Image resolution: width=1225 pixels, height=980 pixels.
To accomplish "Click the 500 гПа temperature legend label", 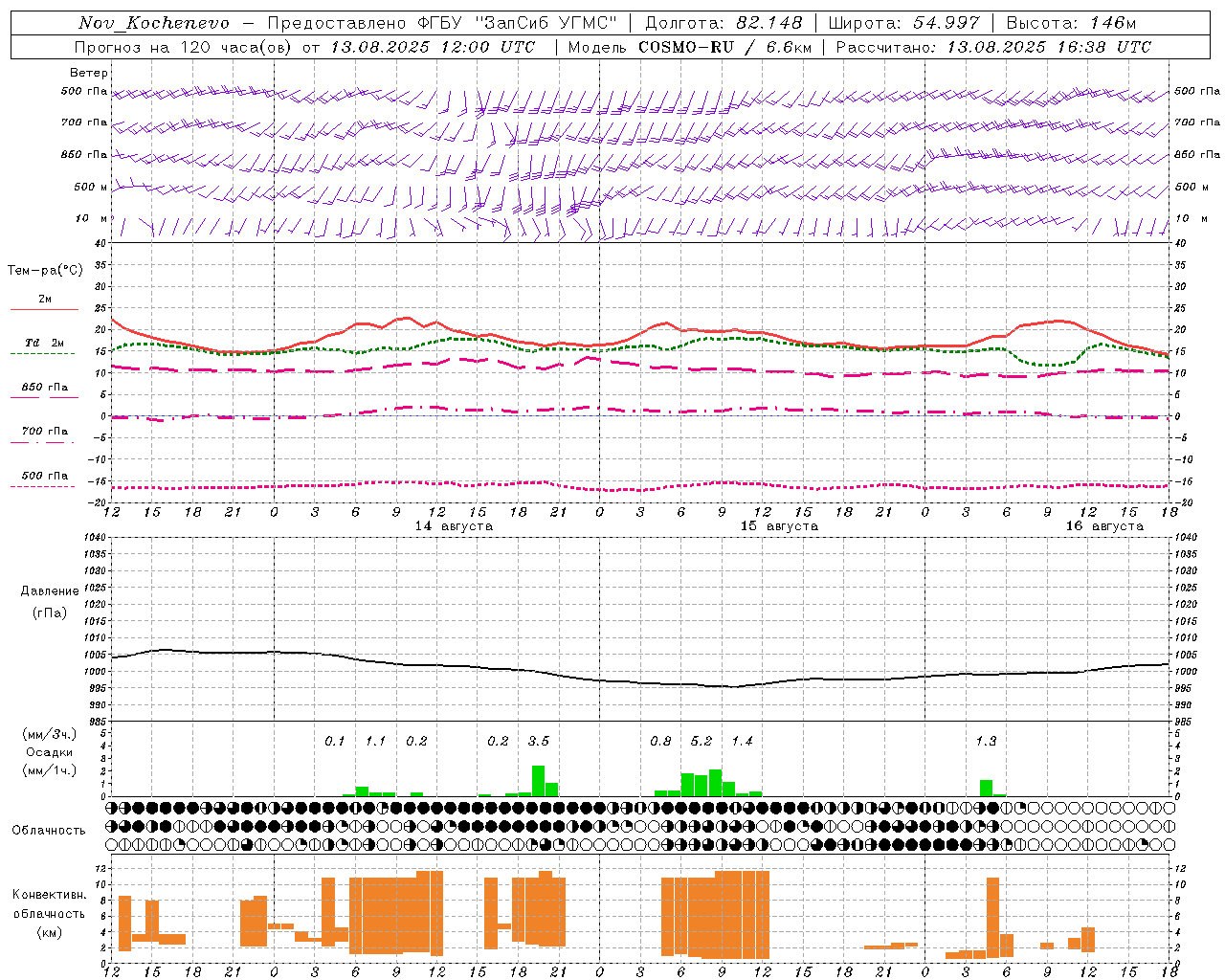I will [45, 476].
